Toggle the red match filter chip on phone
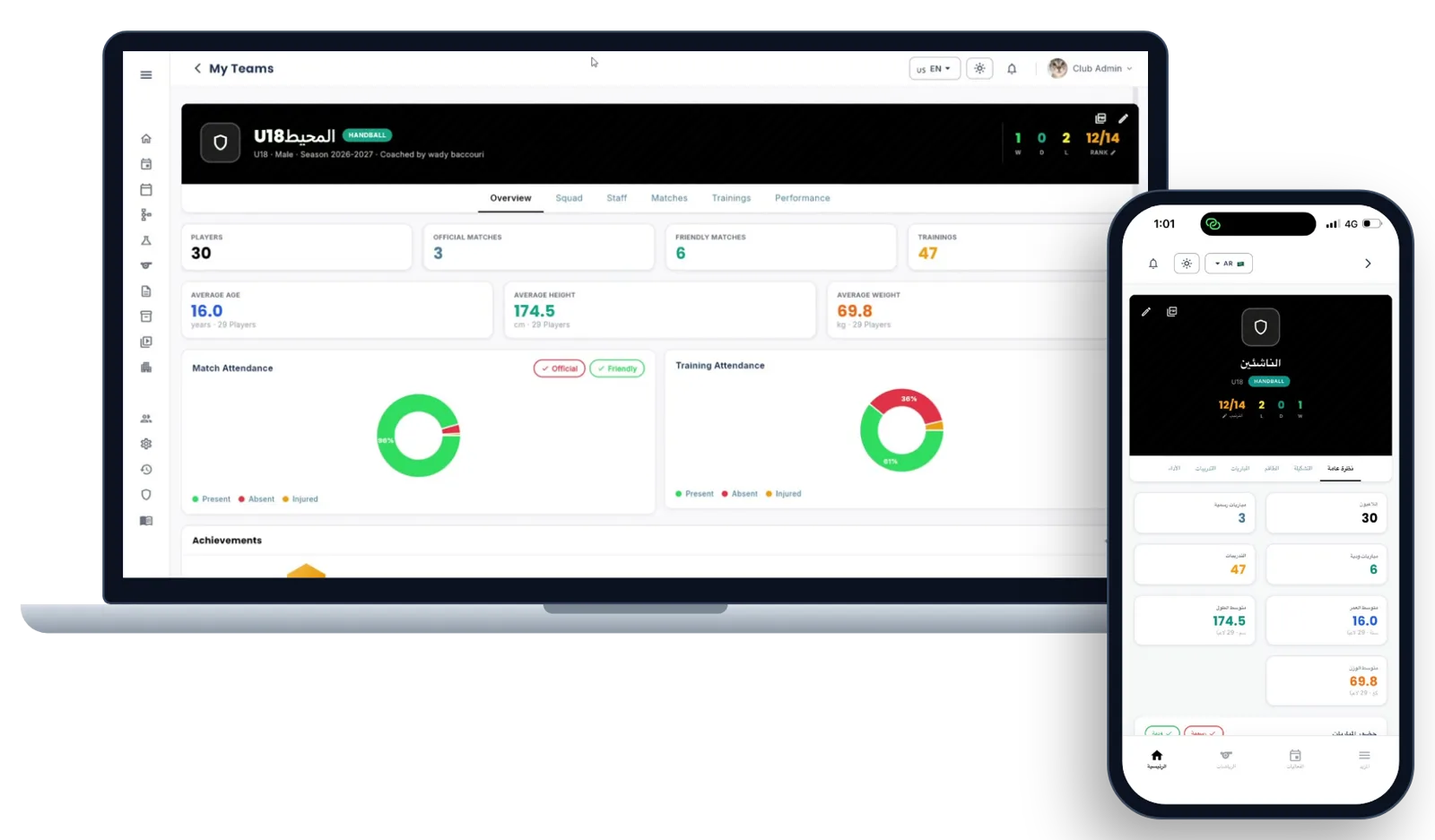 1204,732
